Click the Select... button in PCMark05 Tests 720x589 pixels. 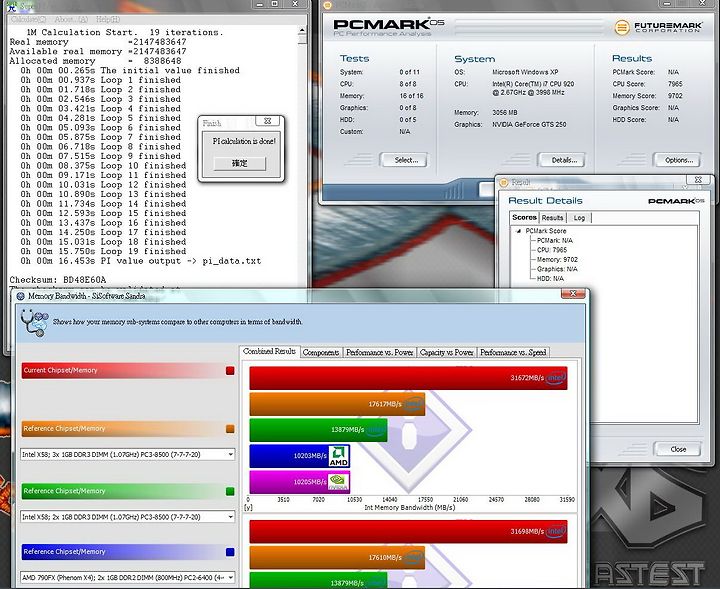click(x=404, y=160)
